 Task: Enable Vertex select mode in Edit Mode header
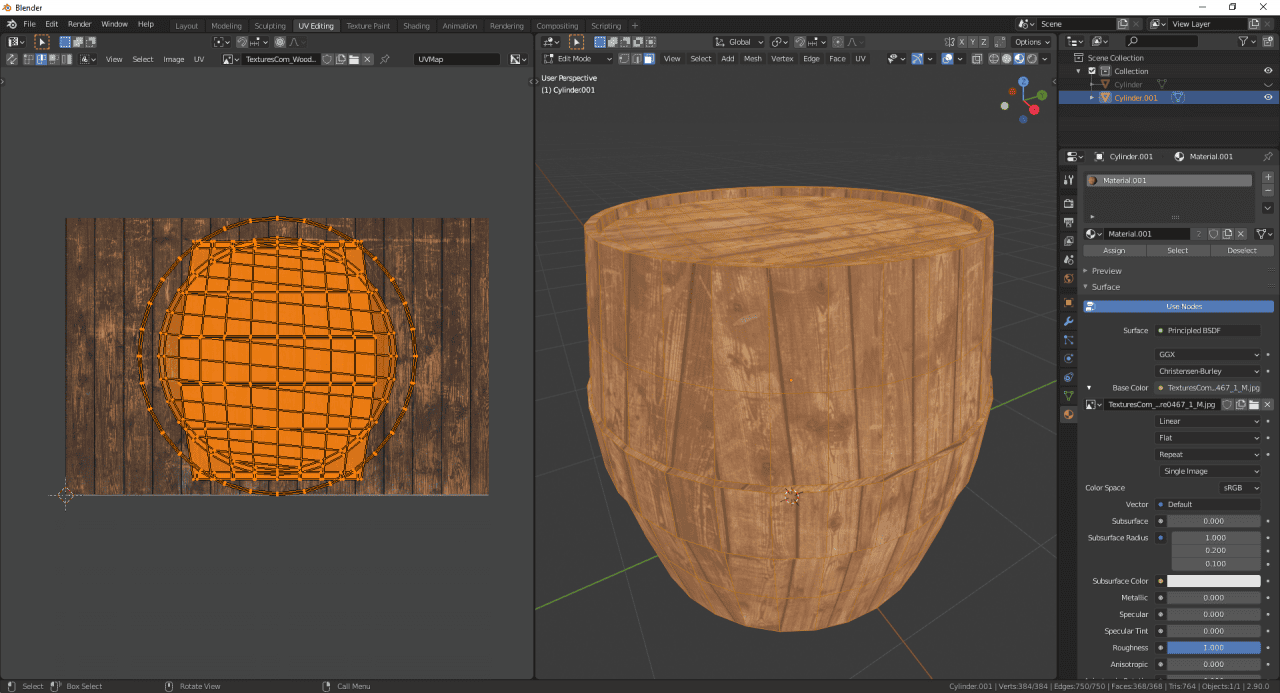622,58
